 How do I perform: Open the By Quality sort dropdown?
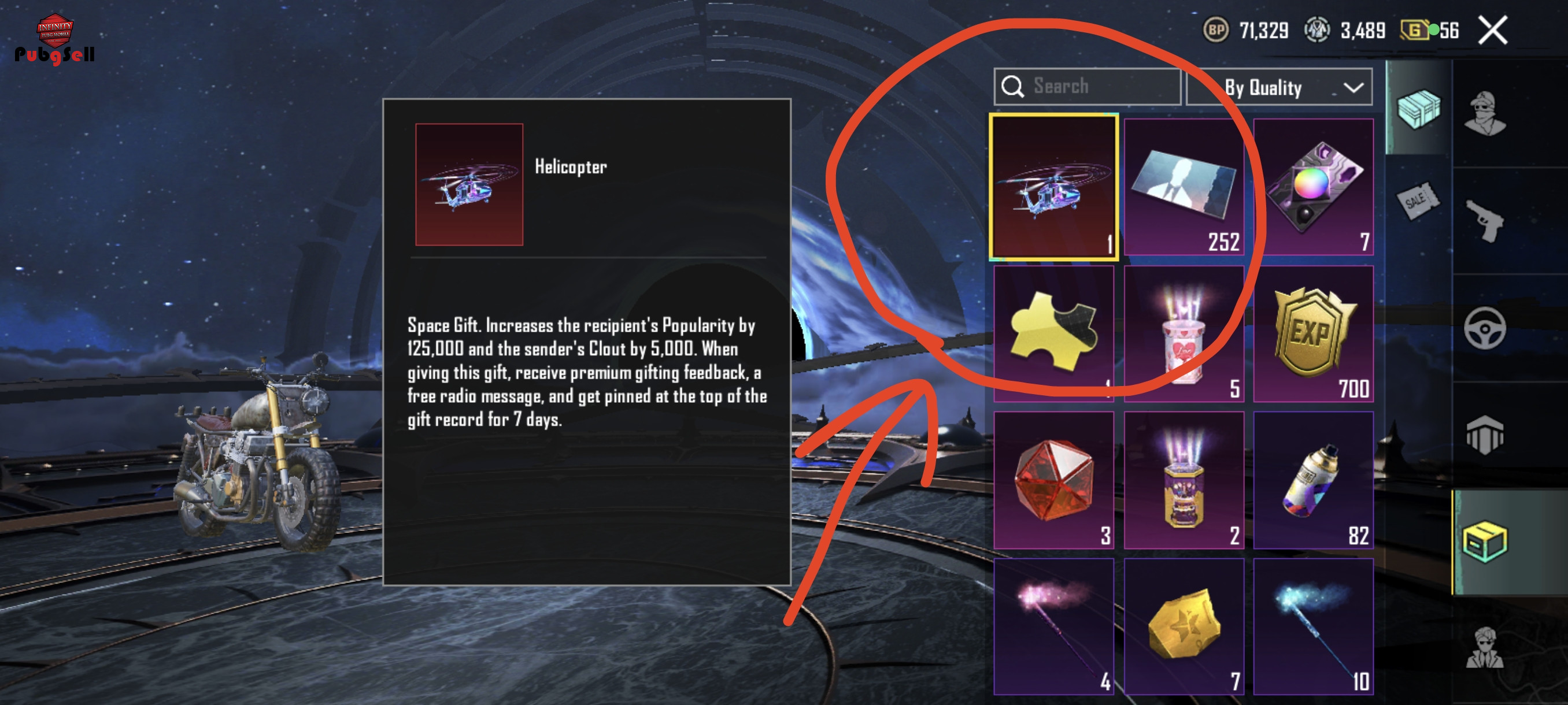pos(1279,87)
